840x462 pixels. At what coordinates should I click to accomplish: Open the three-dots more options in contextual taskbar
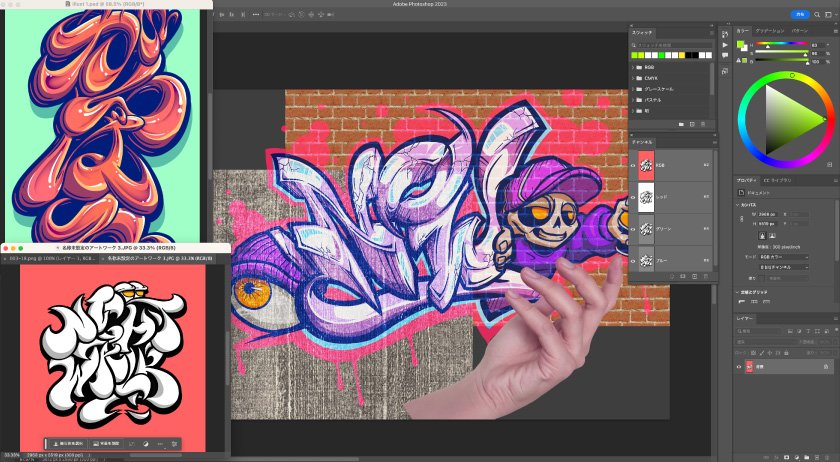pos(160,444)
